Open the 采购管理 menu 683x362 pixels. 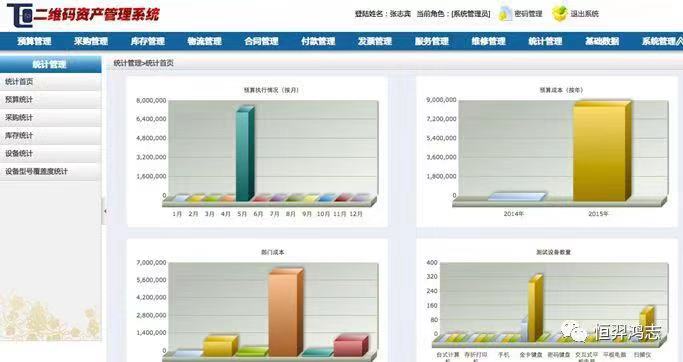tap(91, 41)
